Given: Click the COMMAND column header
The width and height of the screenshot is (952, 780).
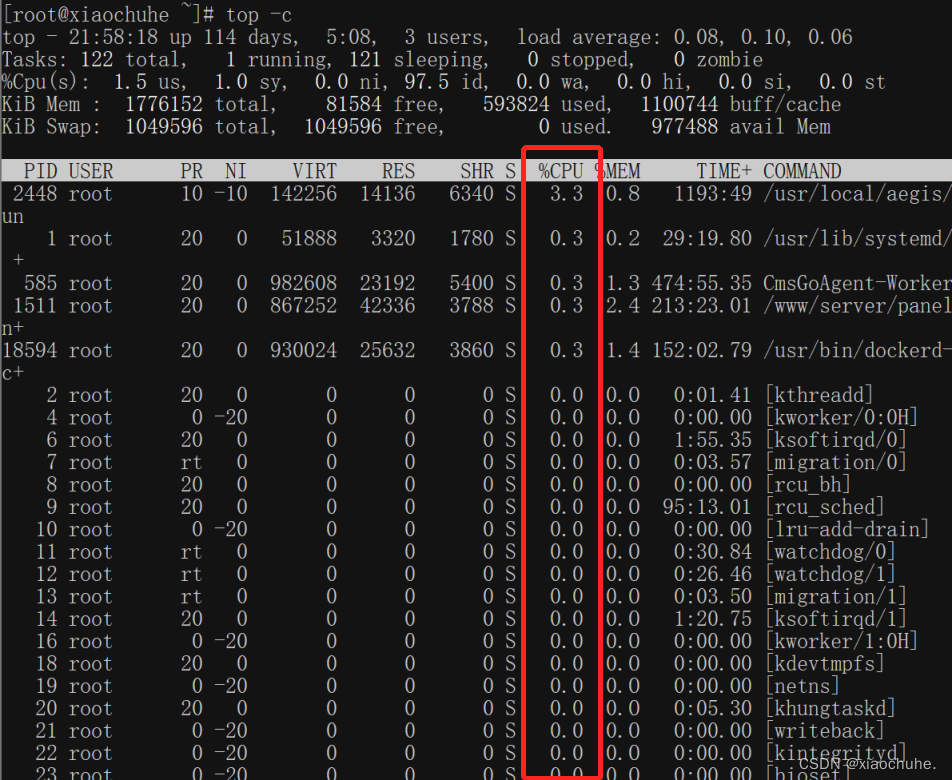Looking at the screenshot, I should pyautogui.click(x=802, y=171).
